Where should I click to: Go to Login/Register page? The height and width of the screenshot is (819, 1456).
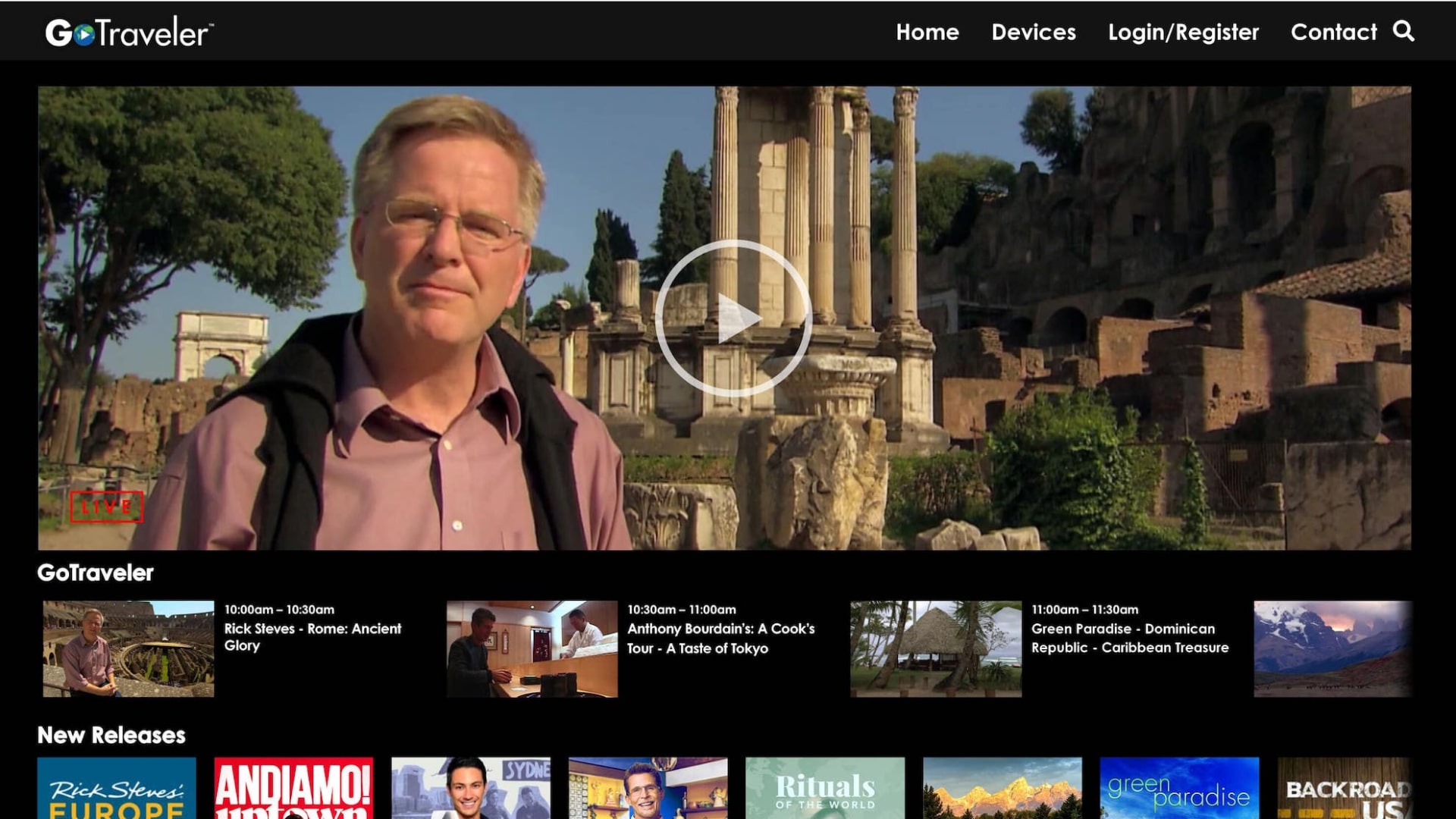coord(1183,32)
